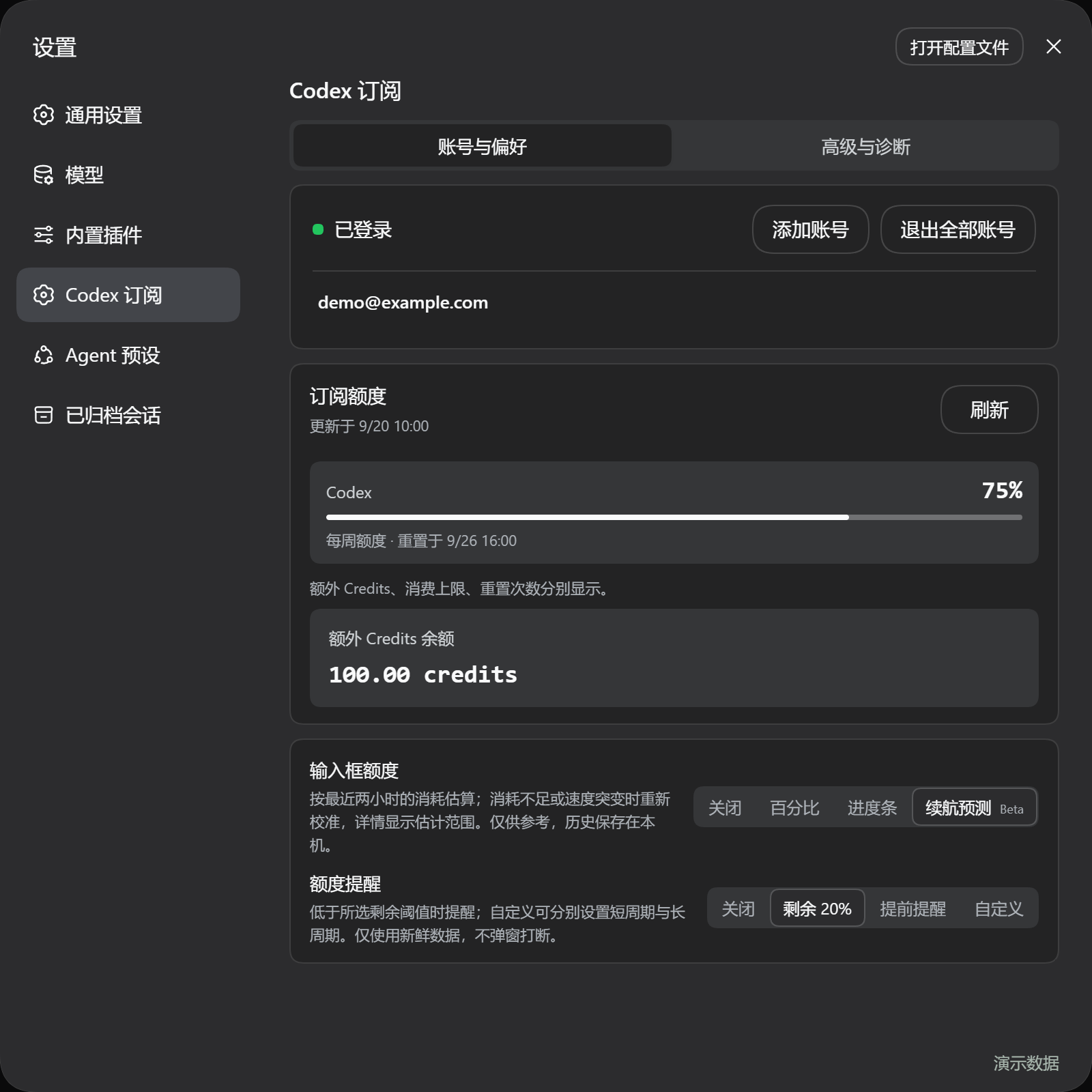The width and height of the screenshot is (1092, 1092).
Task: Click the gear icon beside Codex 订阅
Action: (44, 295)
